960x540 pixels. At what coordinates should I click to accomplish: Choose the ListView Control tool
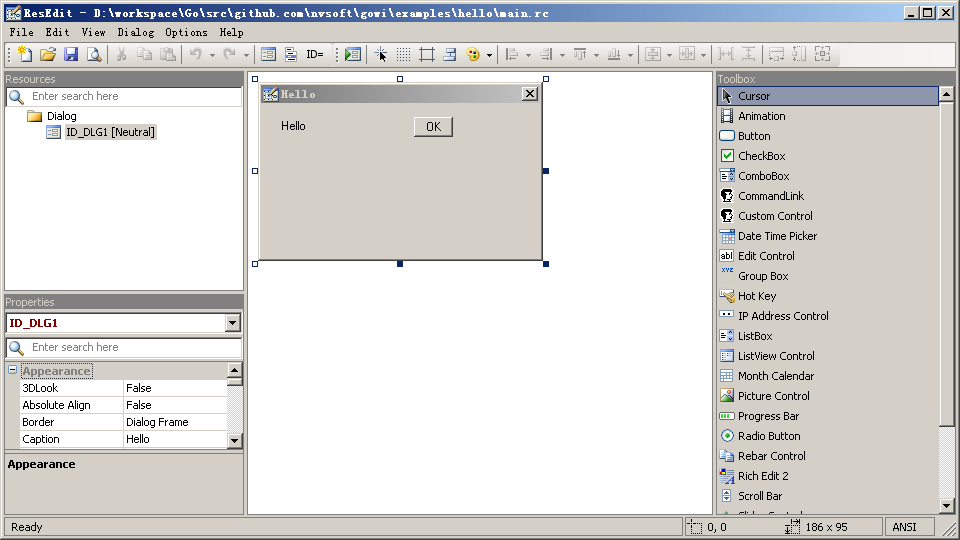pos(828,356)
